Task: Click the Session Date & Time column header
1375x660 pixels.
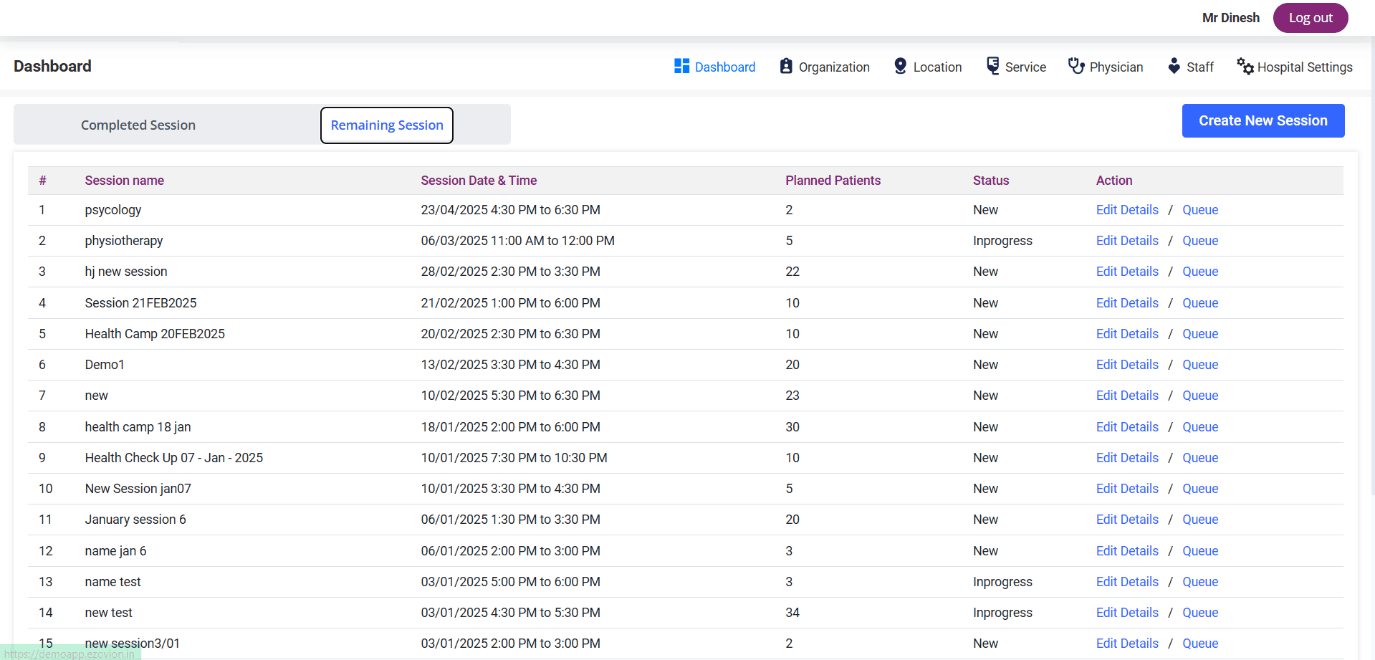Action: pos(479,181)
